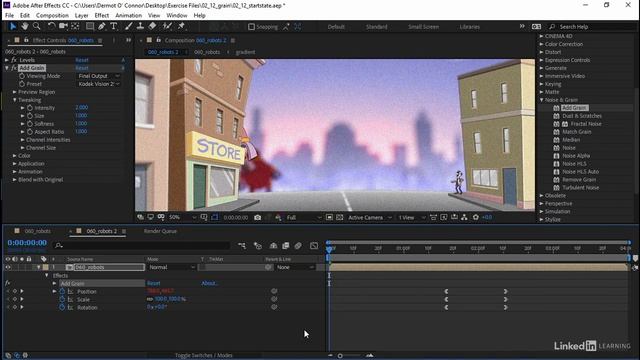640x360 pixels.
Task: Toggle Position property stopwatch
Action: [x=62, y=291]
